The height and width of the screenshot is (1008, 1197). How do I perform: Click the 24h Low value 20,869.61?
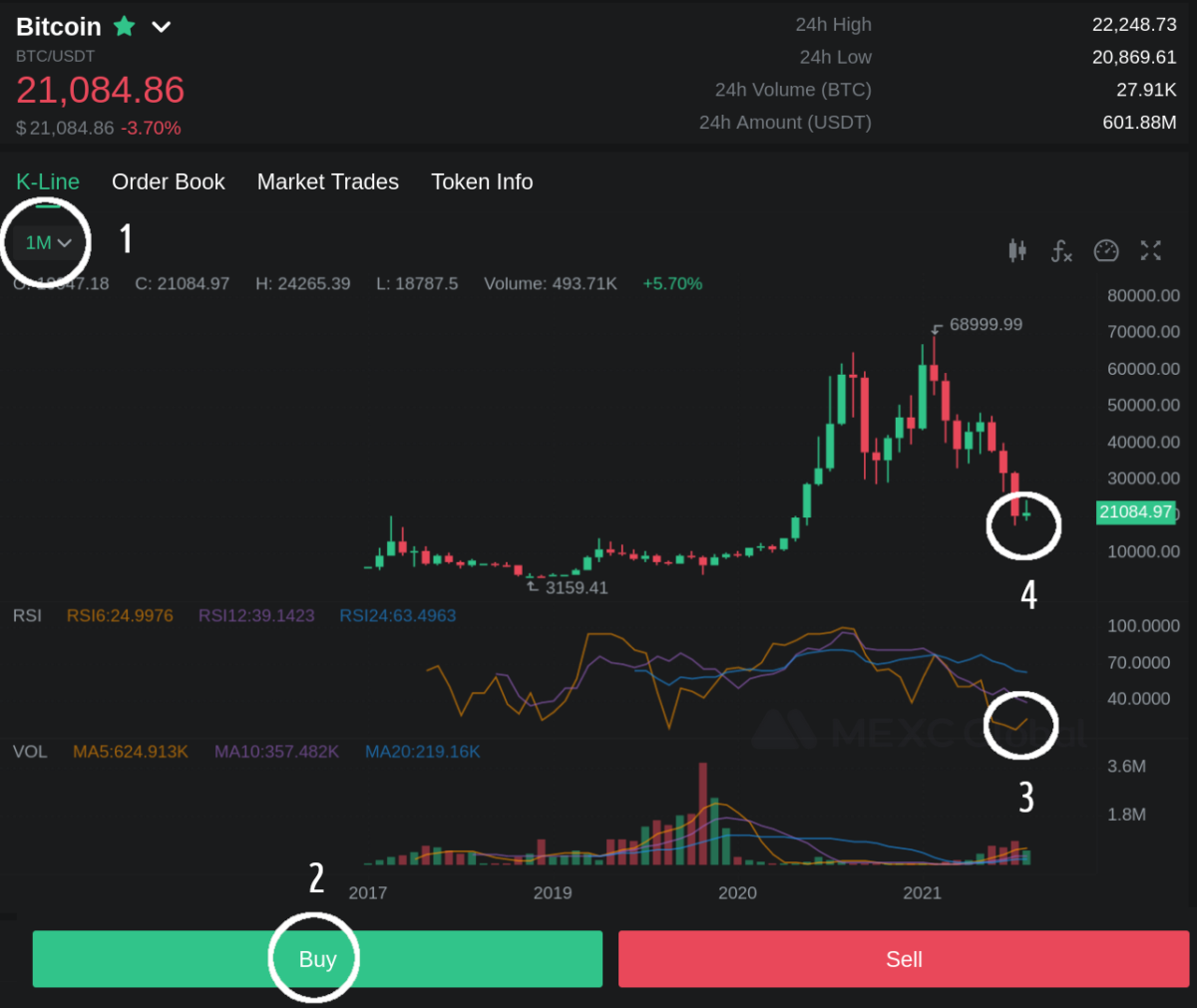1134,57
